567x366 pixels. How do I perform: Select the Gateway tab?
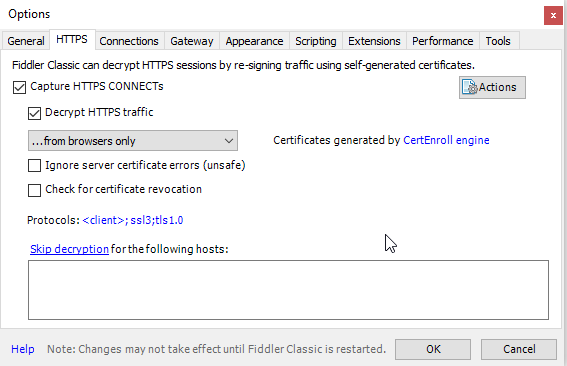pos(192,41)
